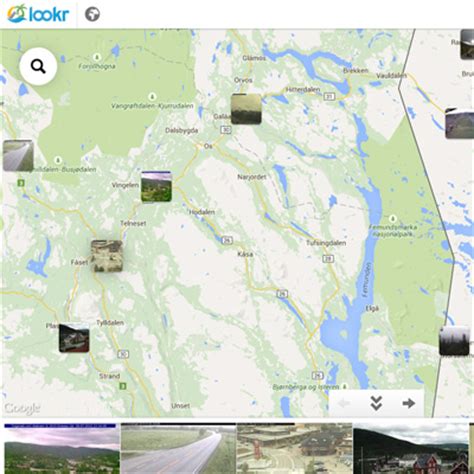Select the road webcam thumbnail in bottom strip
474x474 pixels.
178,449
